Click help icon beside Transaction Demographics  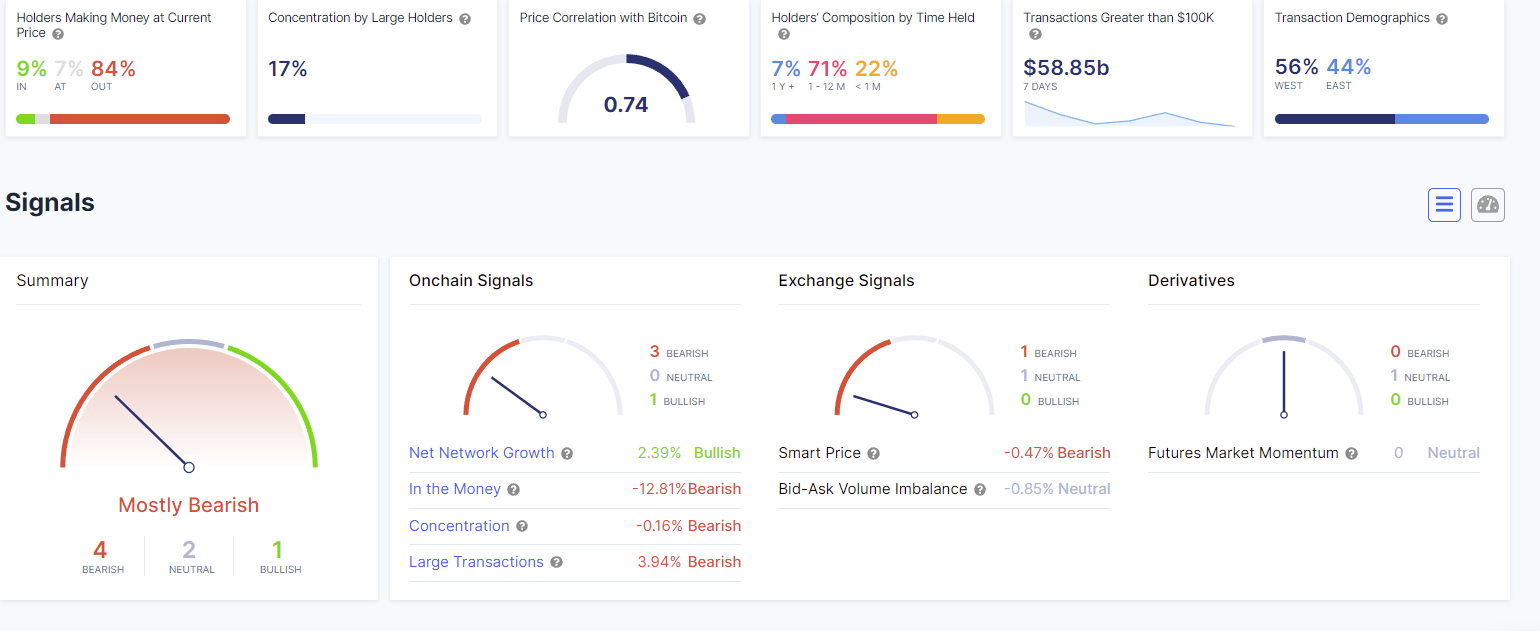(1441, 19)
